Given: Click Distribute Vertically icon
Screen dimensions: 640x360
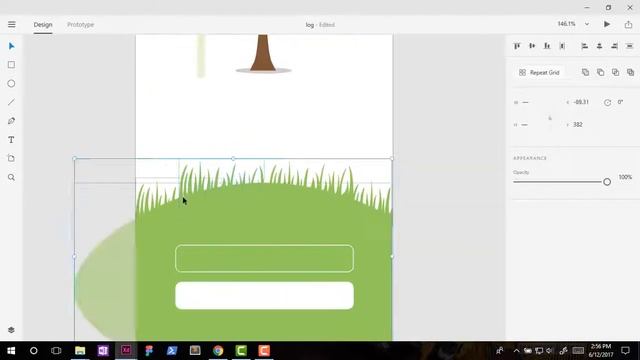Looking at the screenshot, I should click(x=562, y=46).
